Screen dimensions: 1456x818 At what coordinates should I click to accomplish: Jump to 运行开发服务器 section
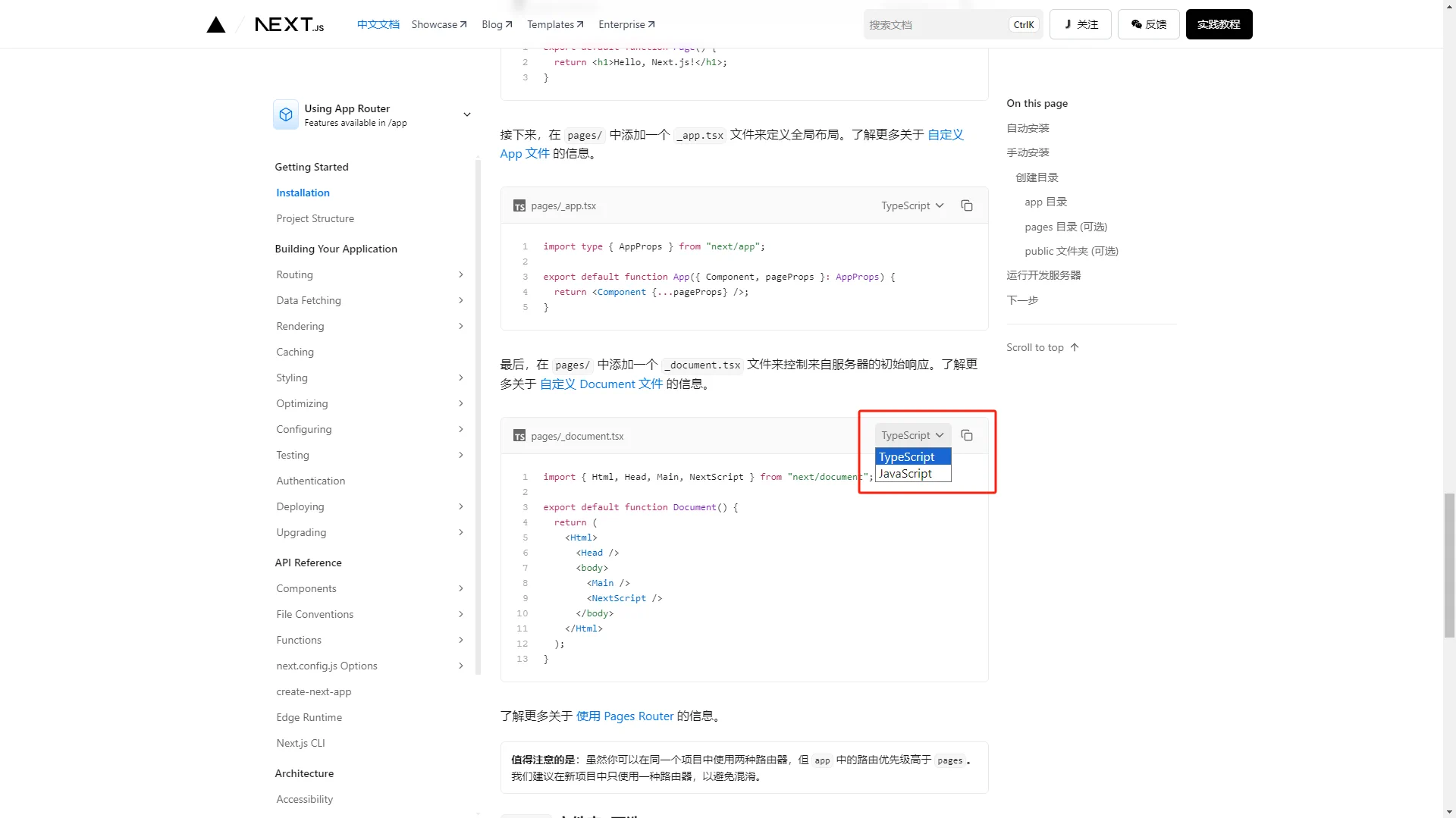point(1043,275)
